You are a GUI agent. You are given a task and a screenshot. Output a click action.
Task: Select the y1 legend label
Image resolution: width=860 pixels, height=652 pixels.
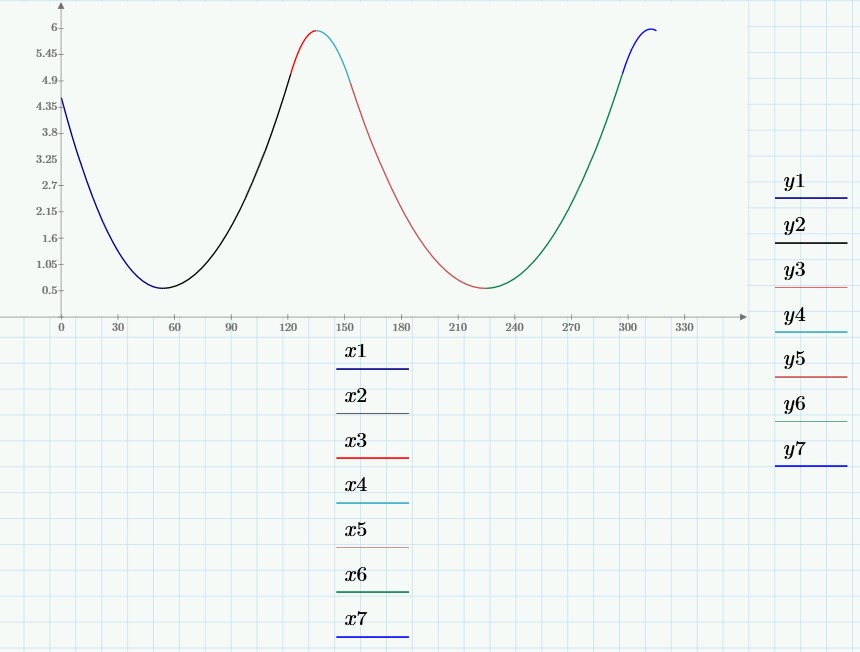[x=795, y=181]
